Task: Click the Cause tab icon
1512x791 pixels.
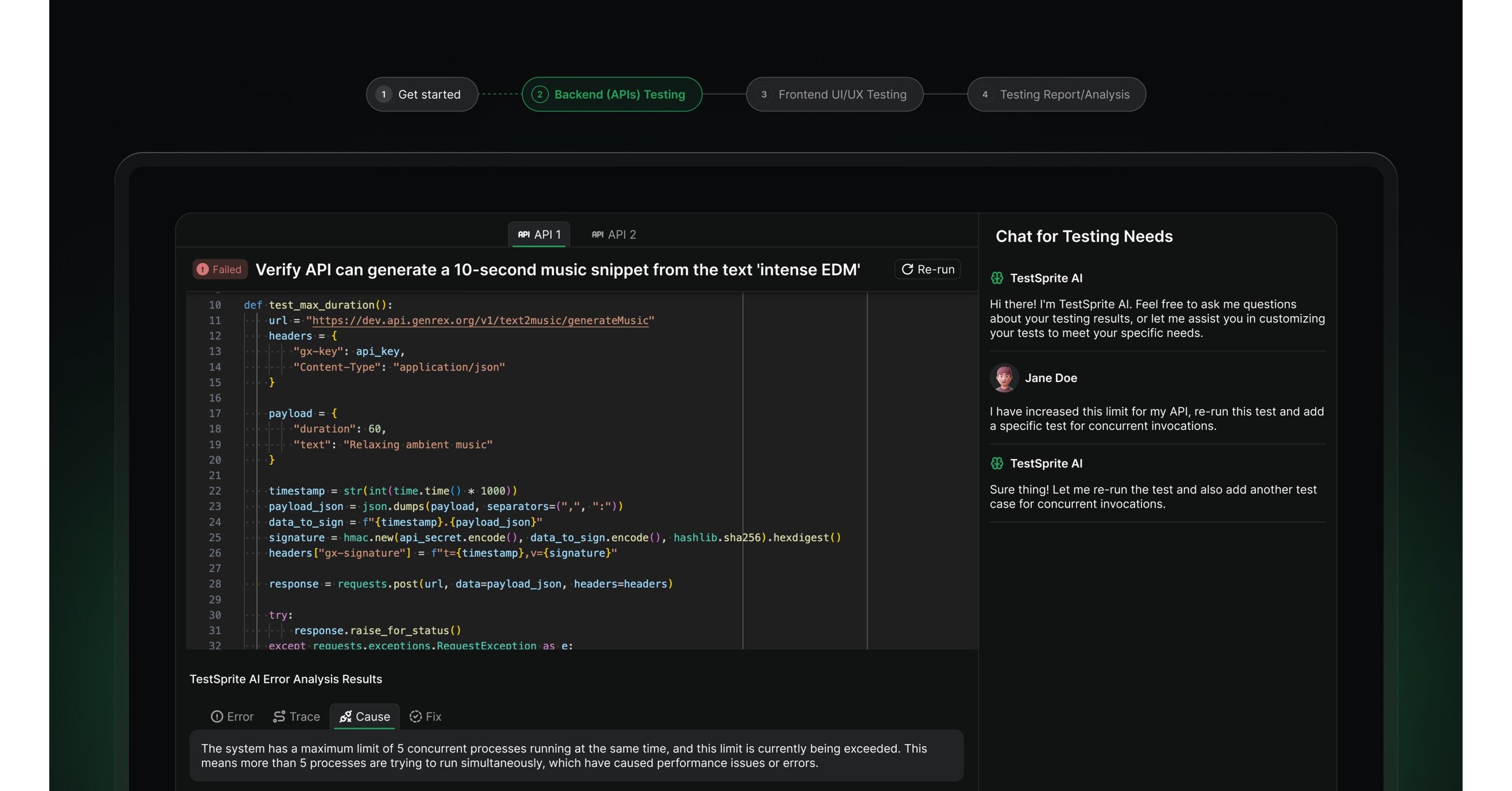Action: [346, 717]
